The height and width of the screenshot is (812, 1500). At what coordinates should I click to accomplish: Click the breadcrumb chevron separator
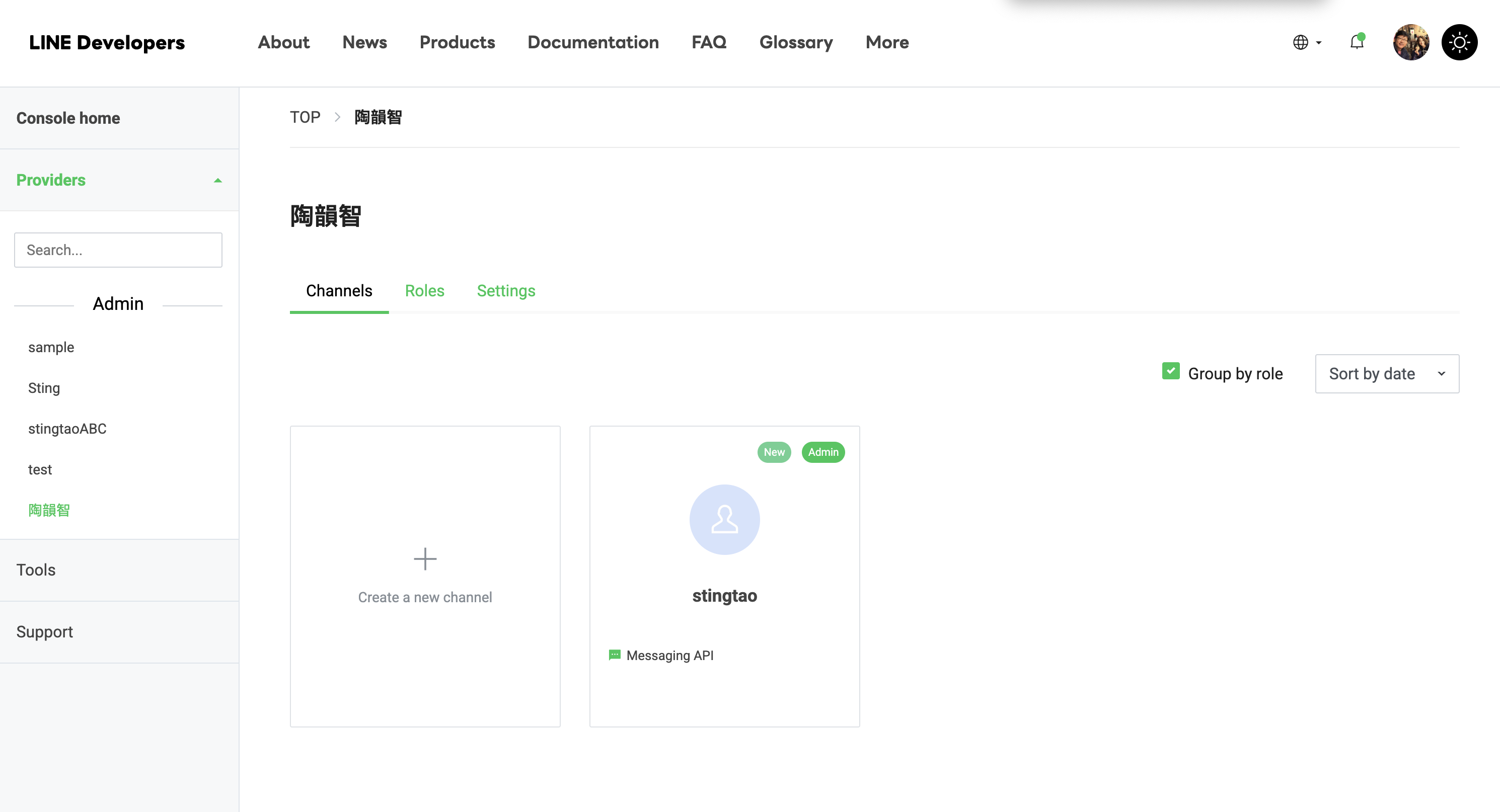pyautogui.click(x=337, y=117)
